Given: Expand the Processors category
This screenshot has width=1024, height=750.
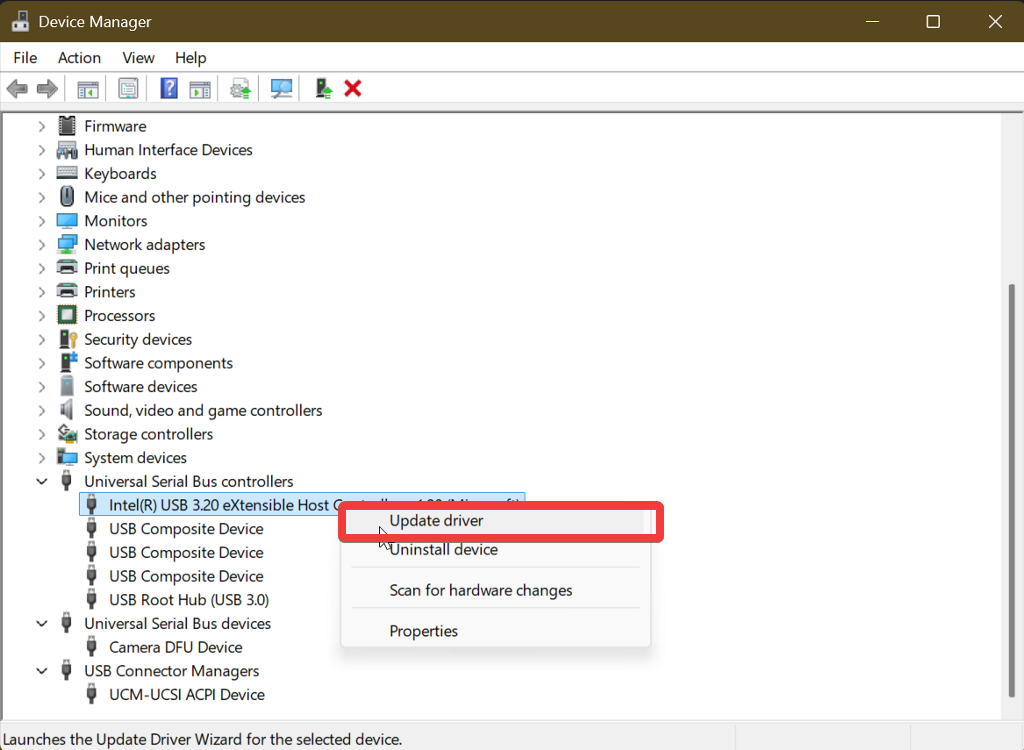Looking at the screenshot, I should (x=41, y=315).
